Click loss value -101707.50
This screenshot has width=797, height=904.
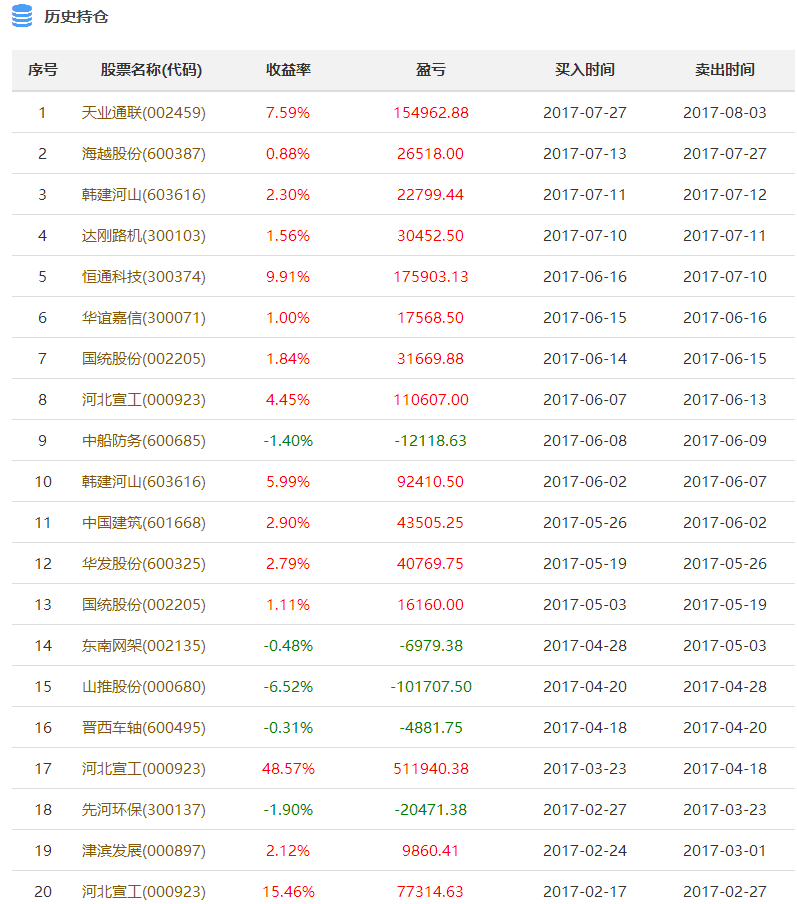tap(431, 686)
